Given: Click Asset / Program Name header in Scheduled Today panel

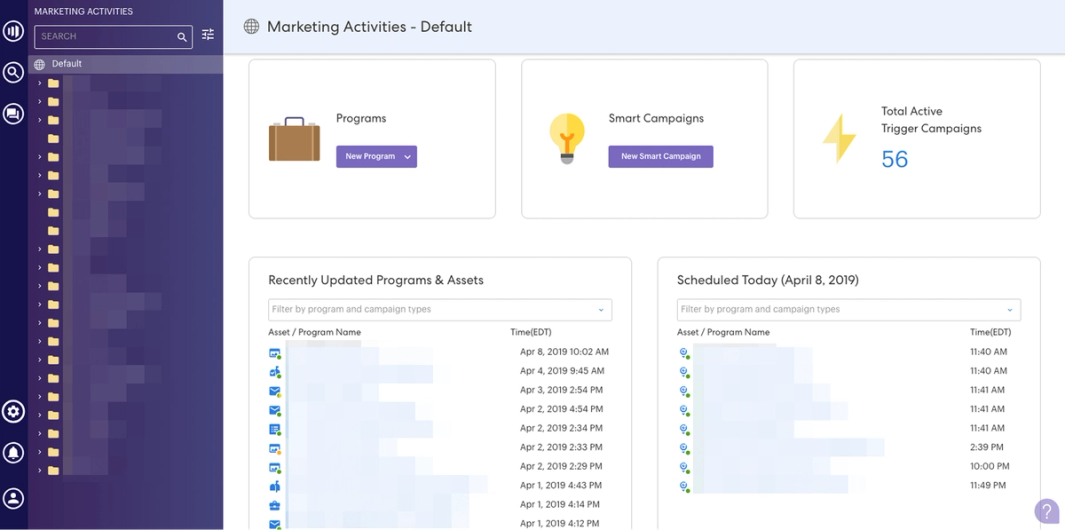Looking at the screenshot, I should tap(723, 332).
